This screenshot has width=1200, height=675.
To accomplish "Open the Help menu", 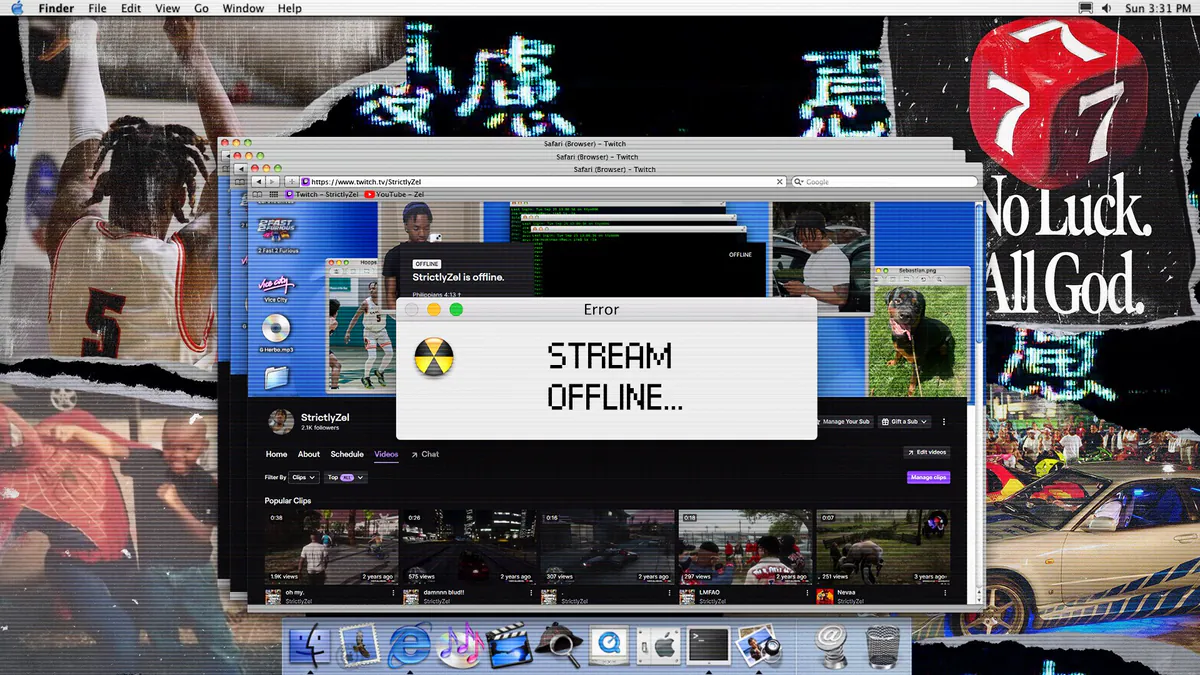I will (290, 8).
